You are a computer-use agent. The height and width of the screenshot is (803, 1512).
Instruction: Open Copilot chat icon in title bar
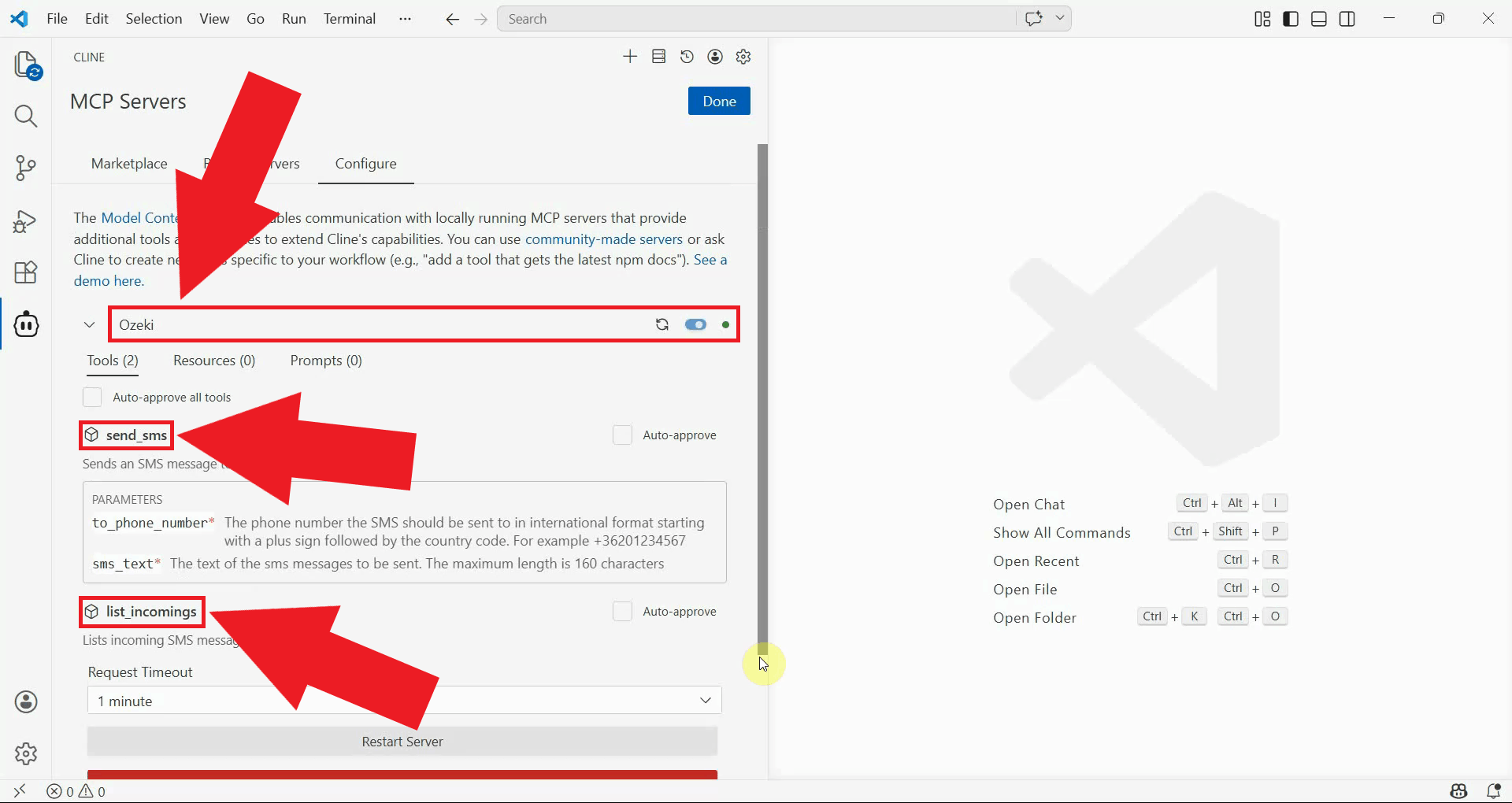point(1034,18)
